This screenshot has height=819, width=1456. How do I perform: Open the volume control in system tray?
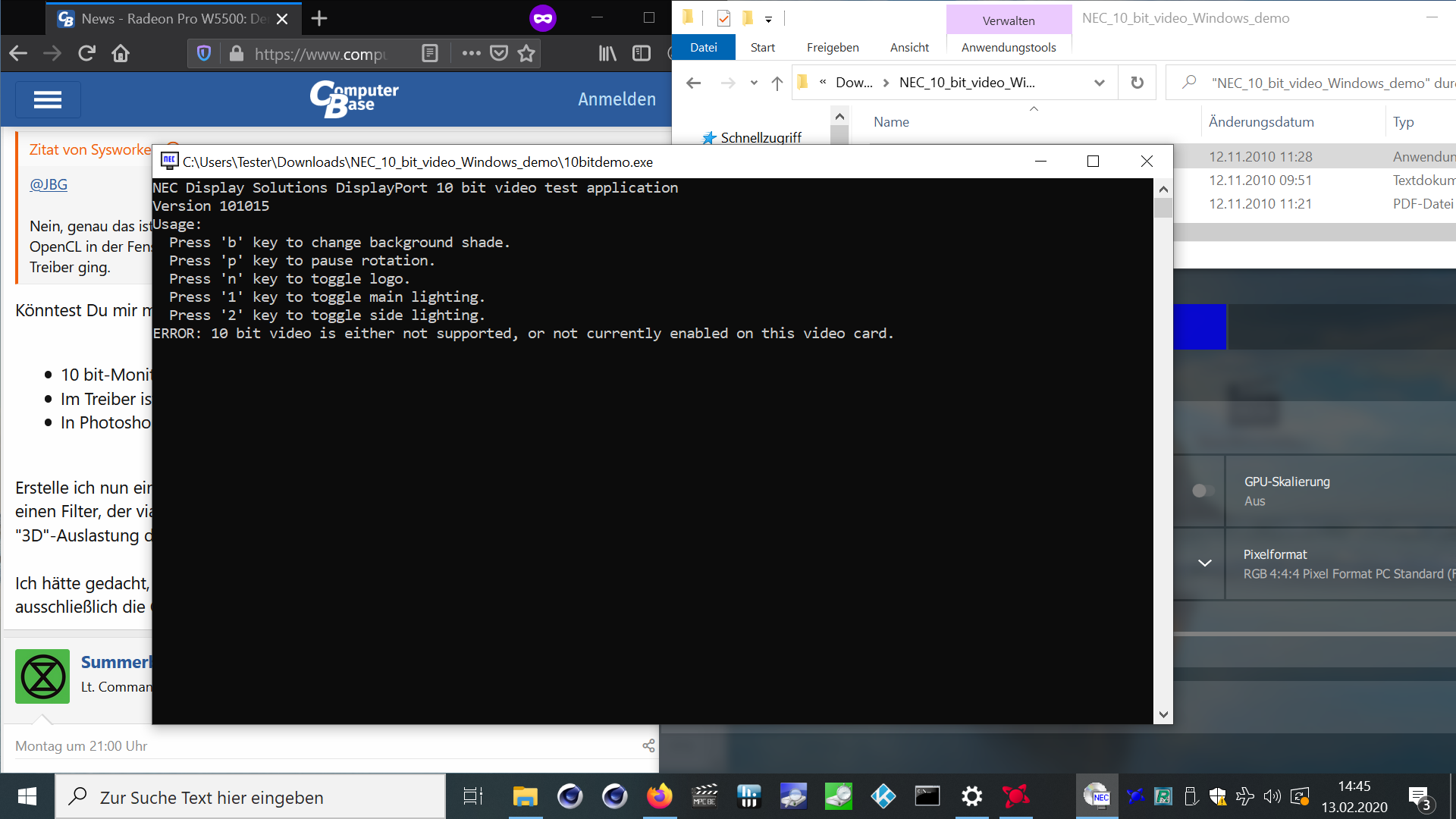pos(1272,796)
